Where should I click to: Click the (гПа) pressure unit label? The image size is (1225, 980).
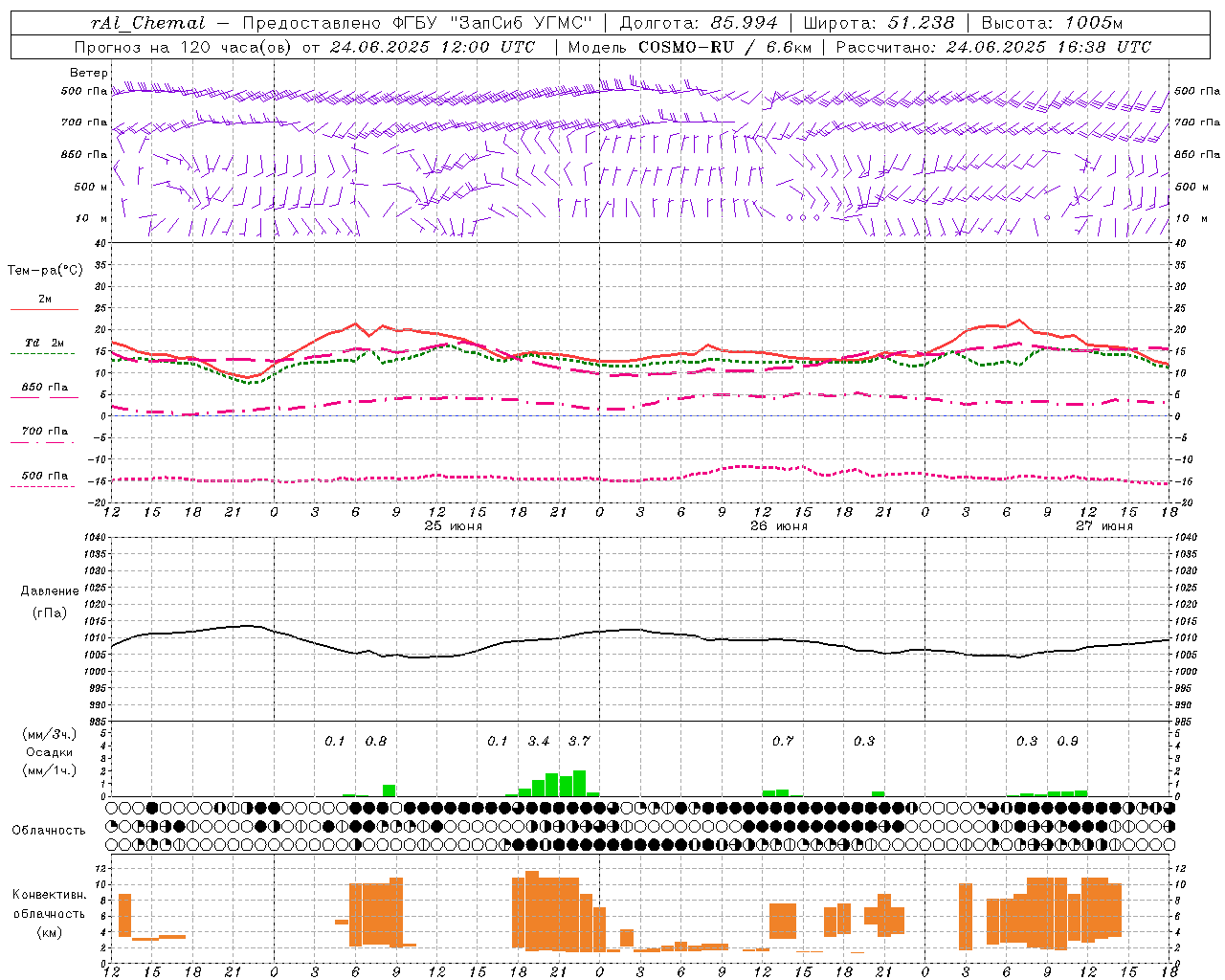(49, 612)
